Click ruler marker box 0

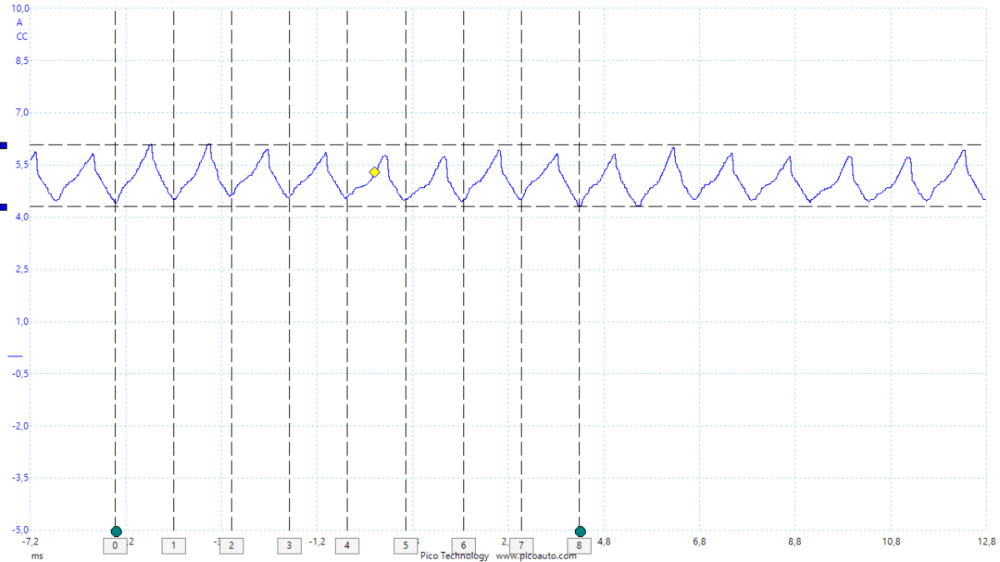pyautogui.click(x=116, y=546)
